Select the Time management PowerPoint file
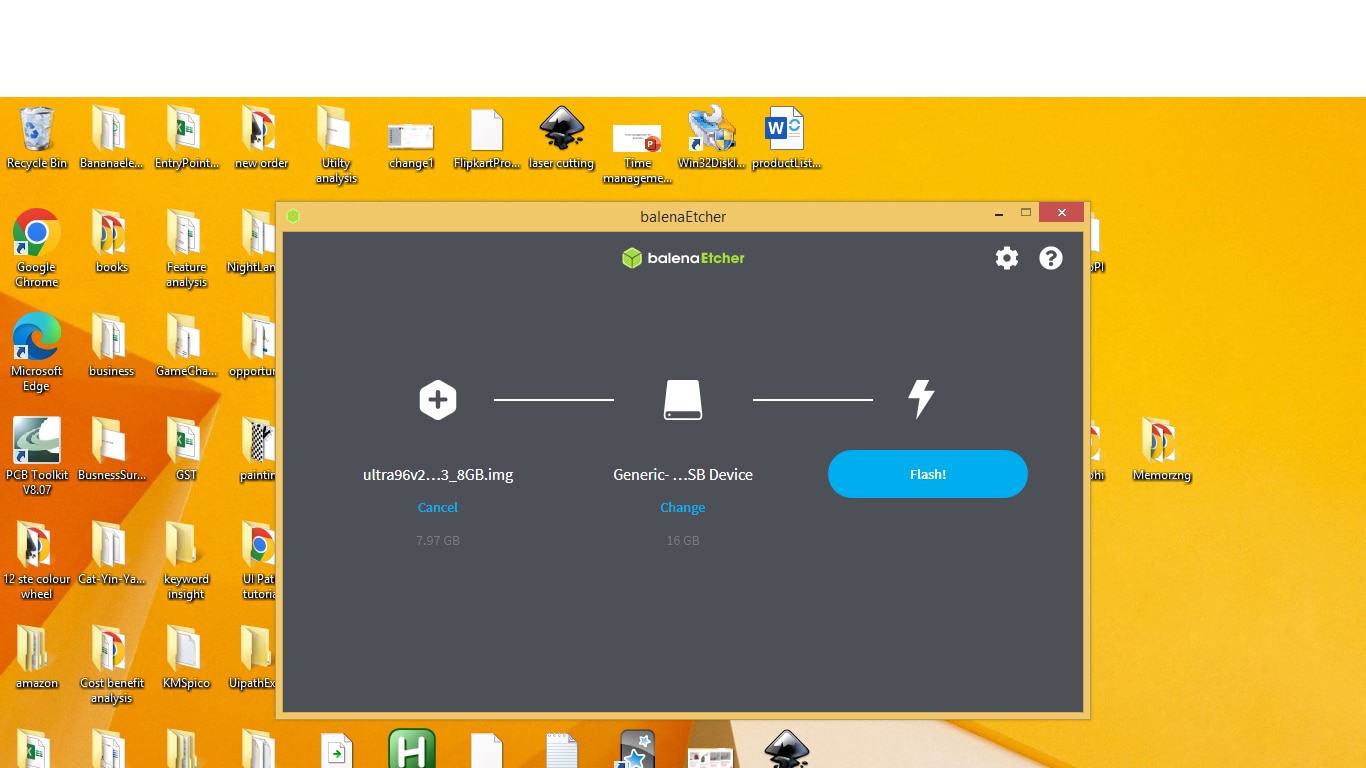Image resolution: width=1366 pixels, height=768 pixels. coord(637,153)
